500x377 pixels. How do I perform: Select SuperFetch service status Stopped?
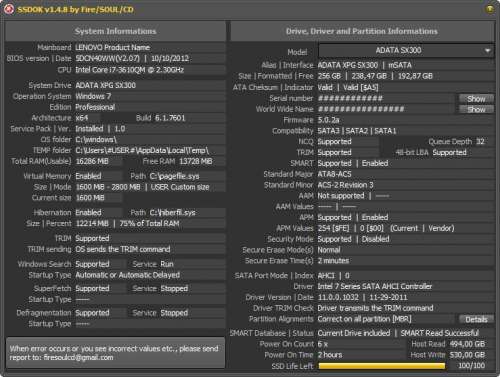pyautogui.click(x=174, y=288)
